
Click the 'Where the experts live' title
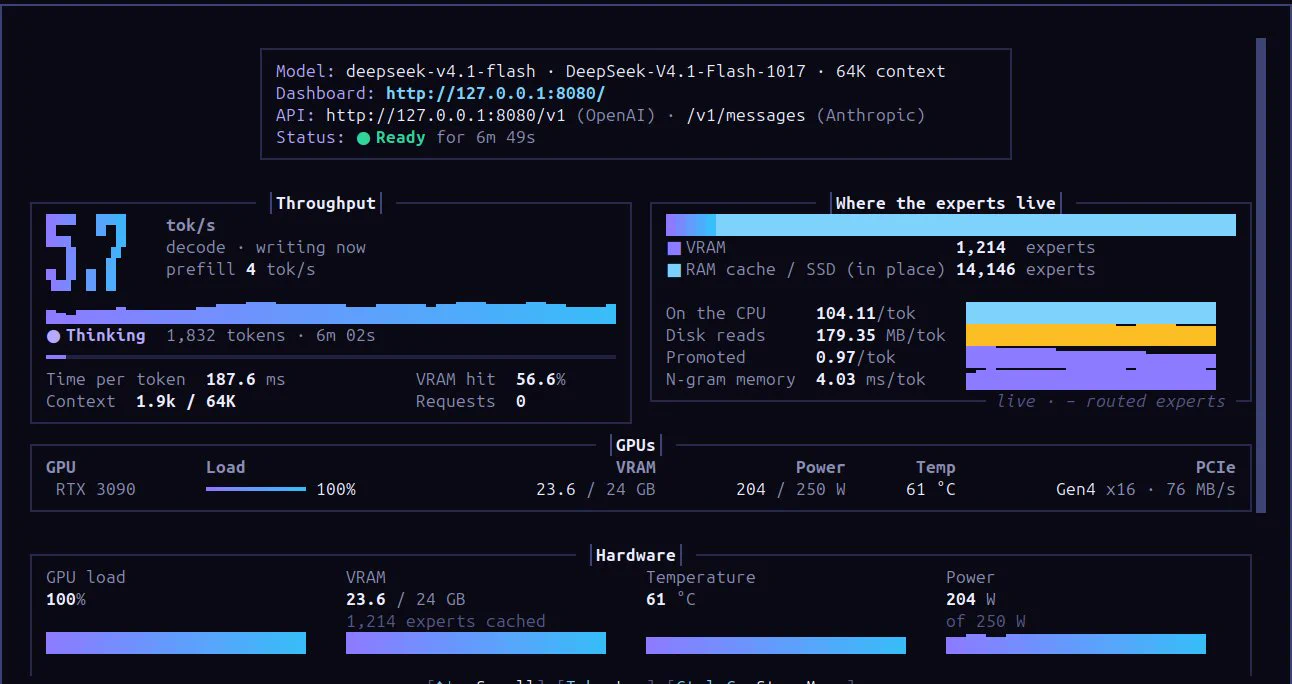pos(946,203)
